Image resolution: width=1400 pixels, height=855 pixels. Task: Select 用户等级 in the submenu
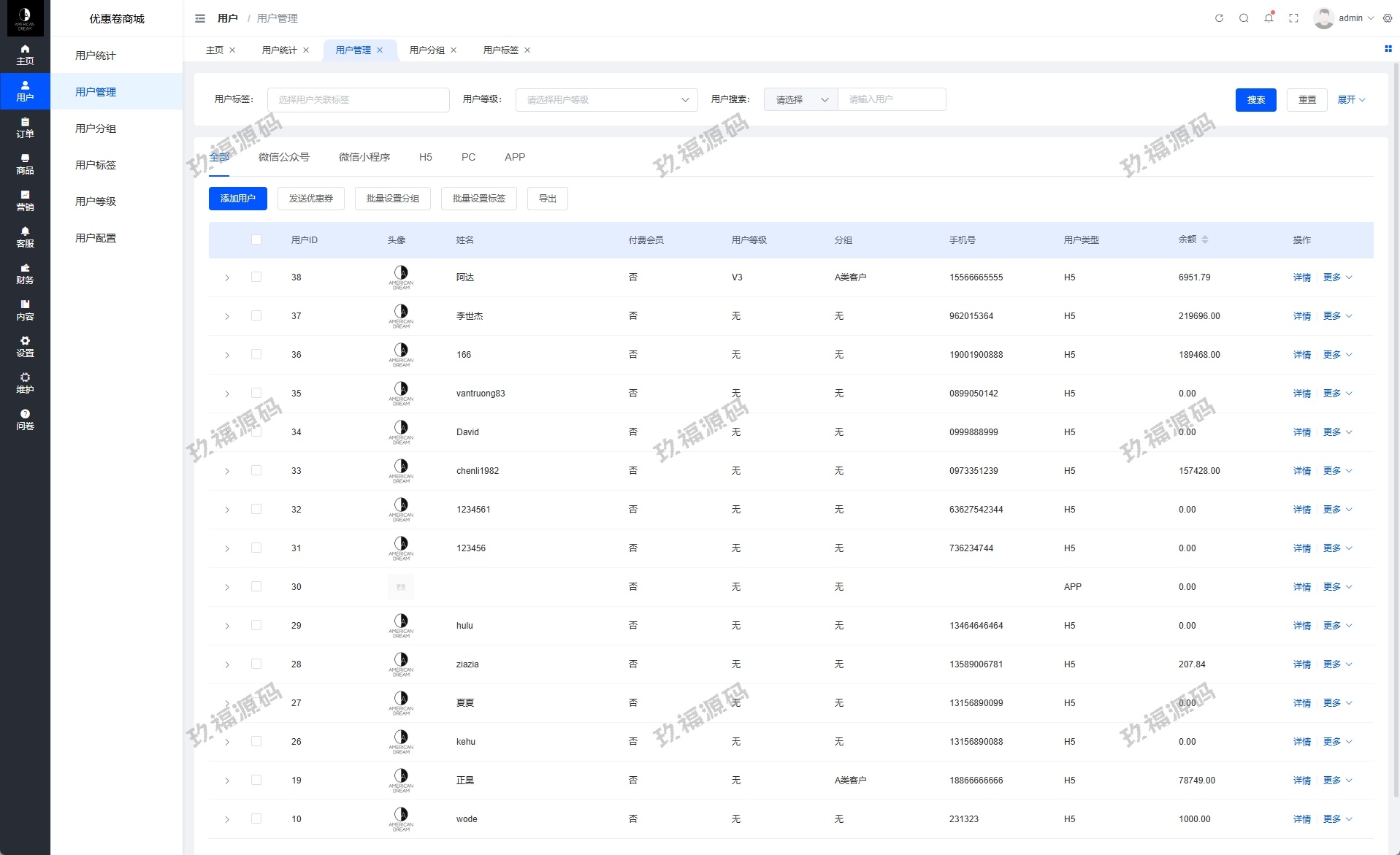(96, 202)
